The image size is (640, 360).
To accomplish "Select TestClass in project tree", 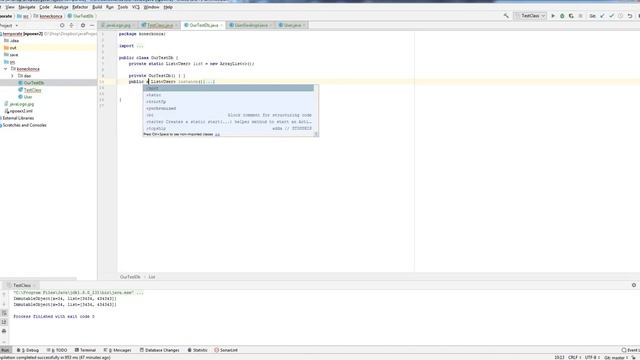I will click(30, 90).
